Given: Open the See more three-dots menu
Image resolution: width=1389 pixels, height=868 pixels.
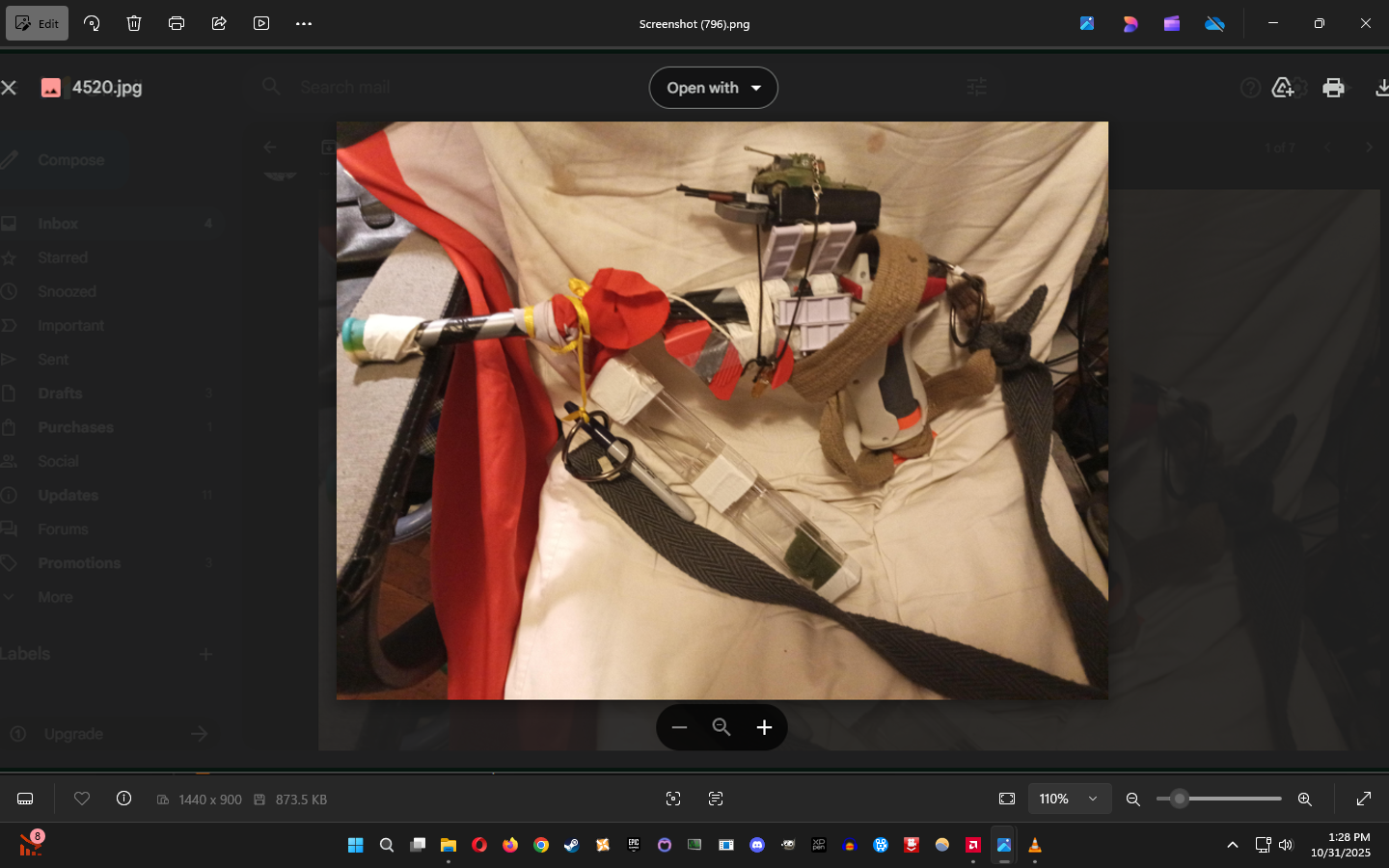Looking at the screenshot, I should [x=304, y=23].
